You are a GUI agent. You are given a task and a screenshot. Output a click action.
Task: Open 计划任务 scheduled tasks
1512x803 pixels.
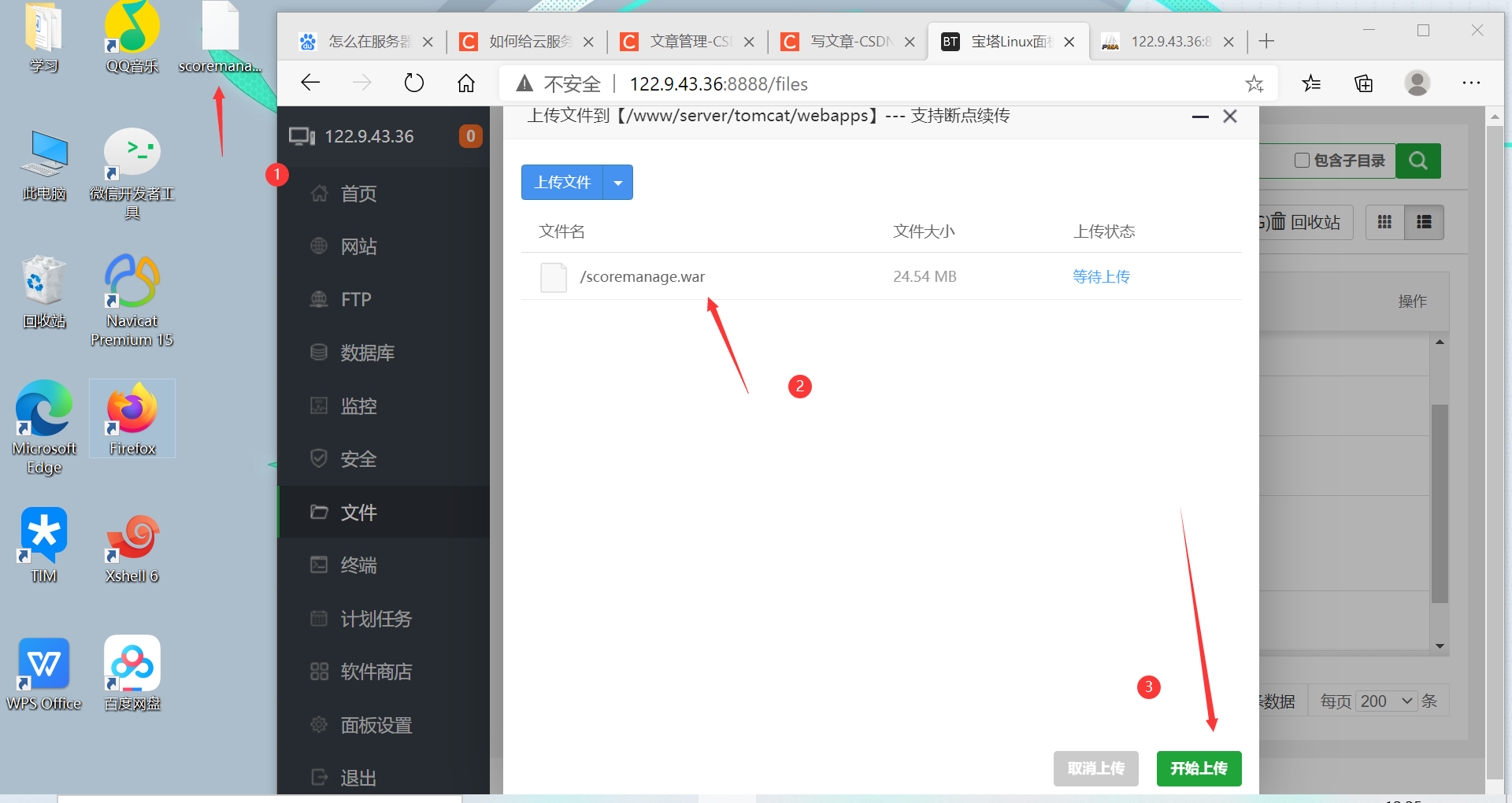coord(376,619)
